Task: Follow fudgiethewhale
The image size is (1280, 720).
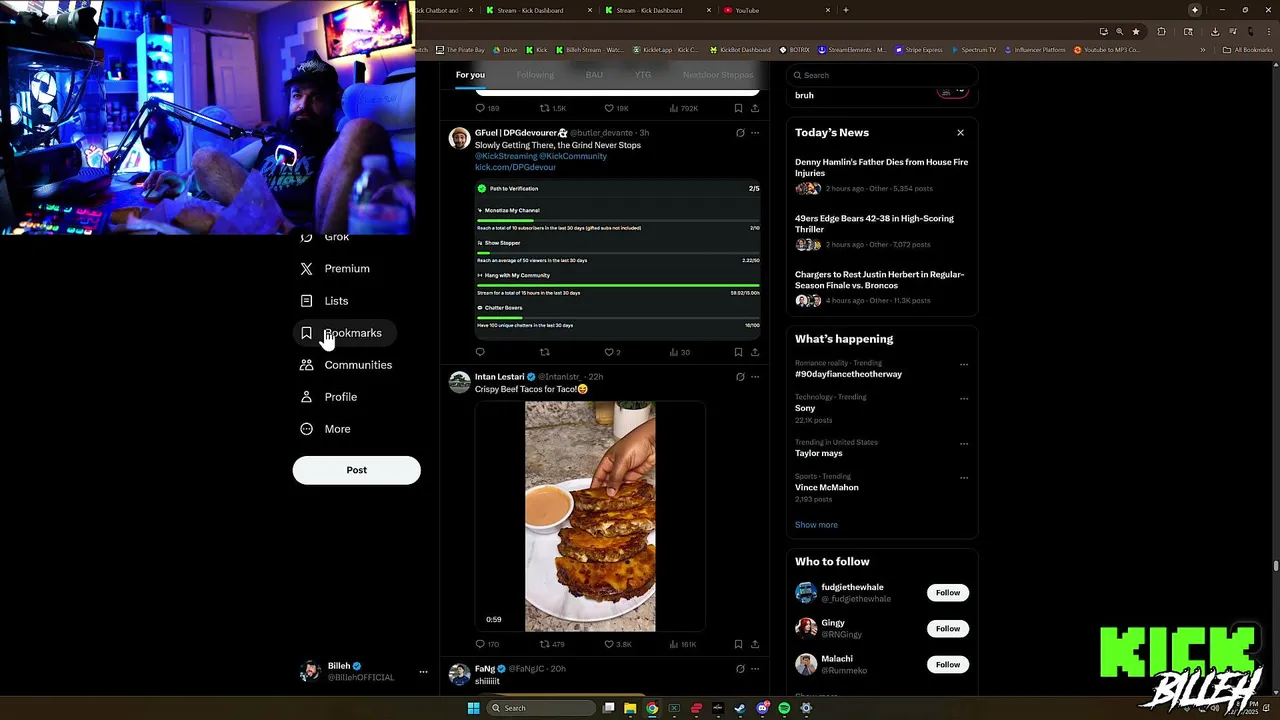Action: pyautogui.click(x=948, y=593)
